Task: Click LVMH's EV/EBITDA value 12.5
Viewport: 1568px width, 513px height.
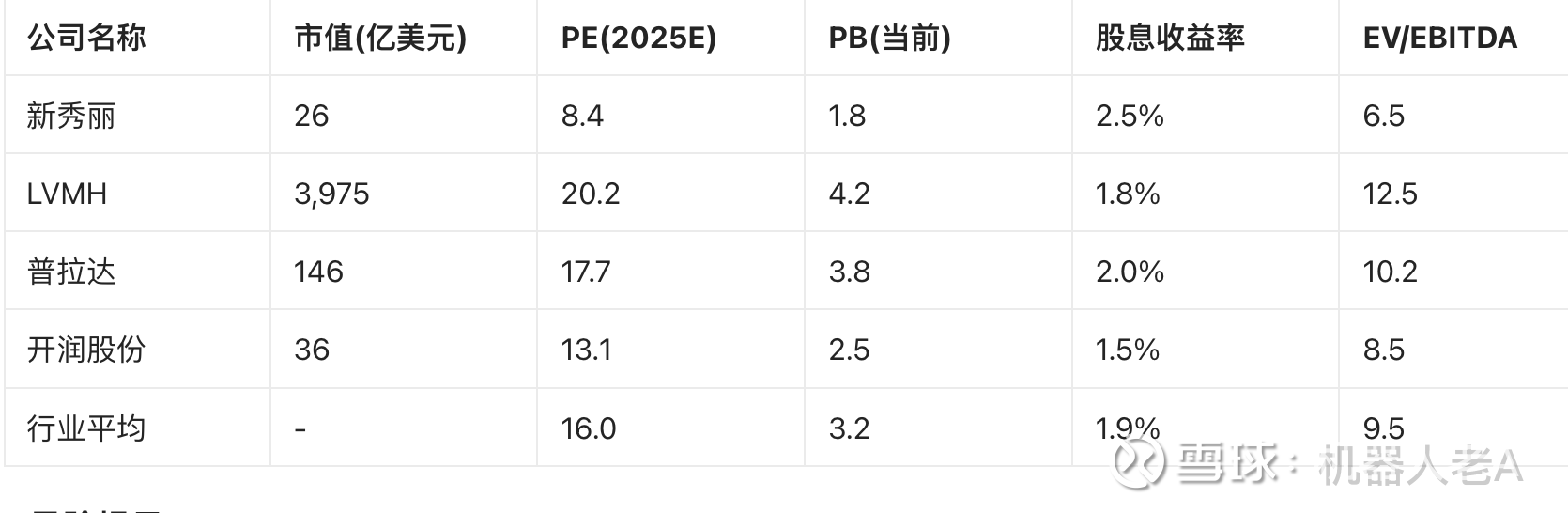Action: click(x=1390, y=194)
